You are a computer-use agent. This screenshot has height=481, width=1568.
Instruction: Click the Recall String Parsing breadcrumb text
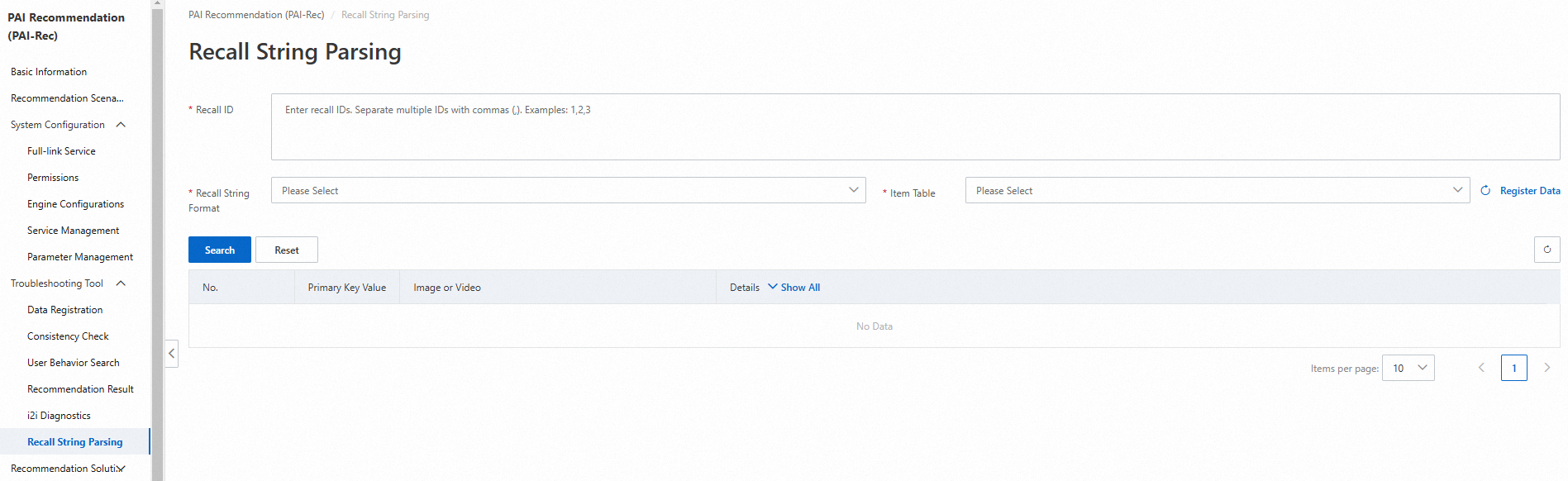tap(385, 15)
